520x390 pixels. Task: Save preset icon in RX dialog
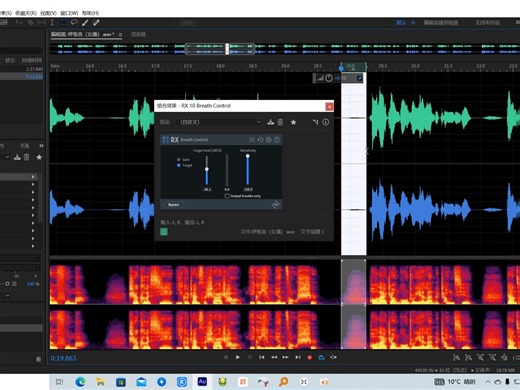[271, 122]
